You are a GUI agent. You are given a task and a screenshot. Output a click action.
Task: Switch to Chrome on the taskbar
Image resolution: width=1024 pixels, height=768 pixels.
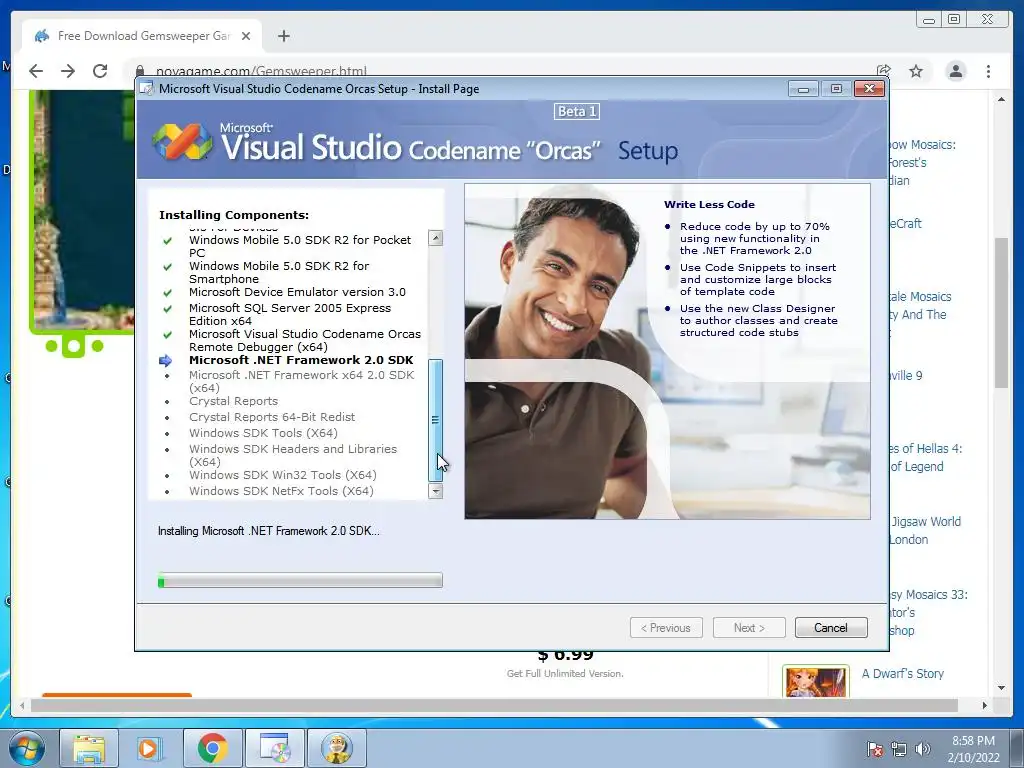coord(212,748)
